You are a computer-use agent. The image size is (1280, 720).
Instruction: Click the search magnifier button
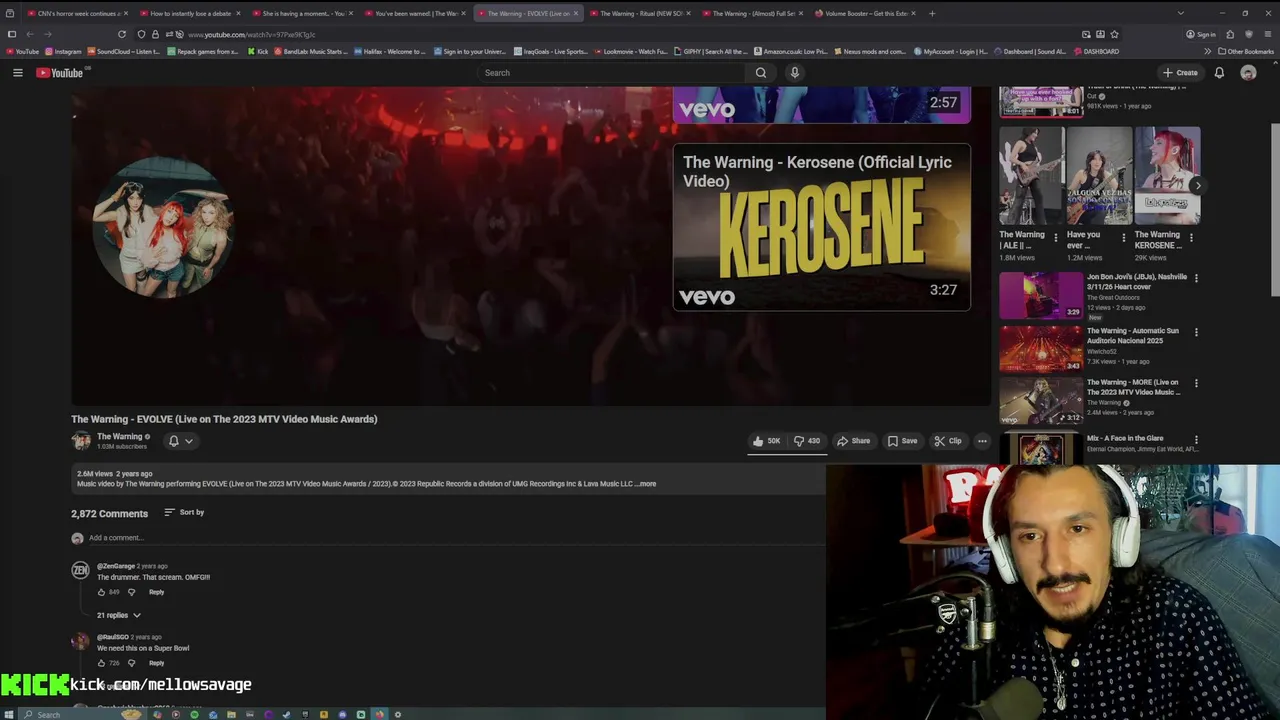(761, 72)
